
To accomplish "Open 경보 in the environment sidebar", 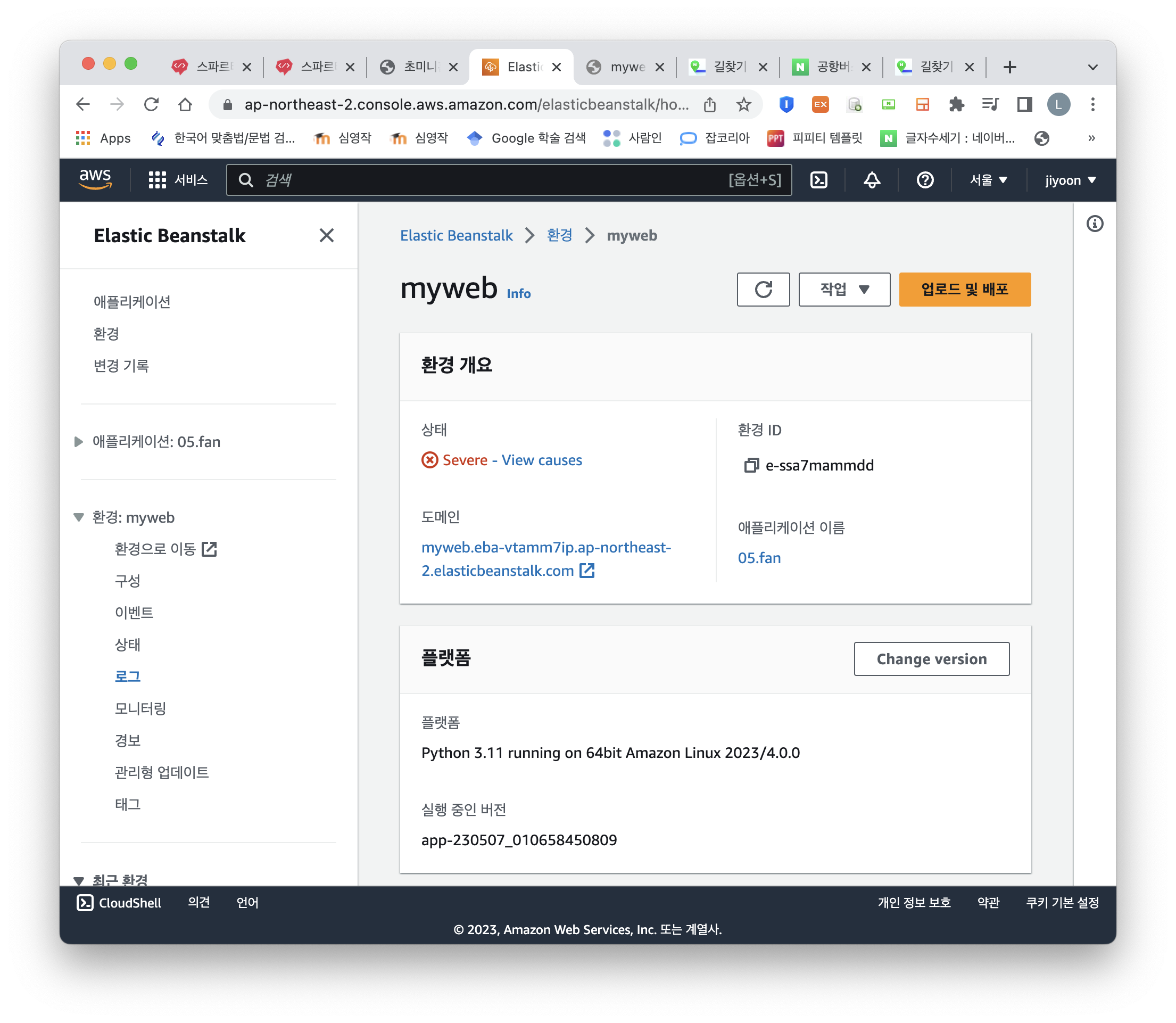I will 127,740.
